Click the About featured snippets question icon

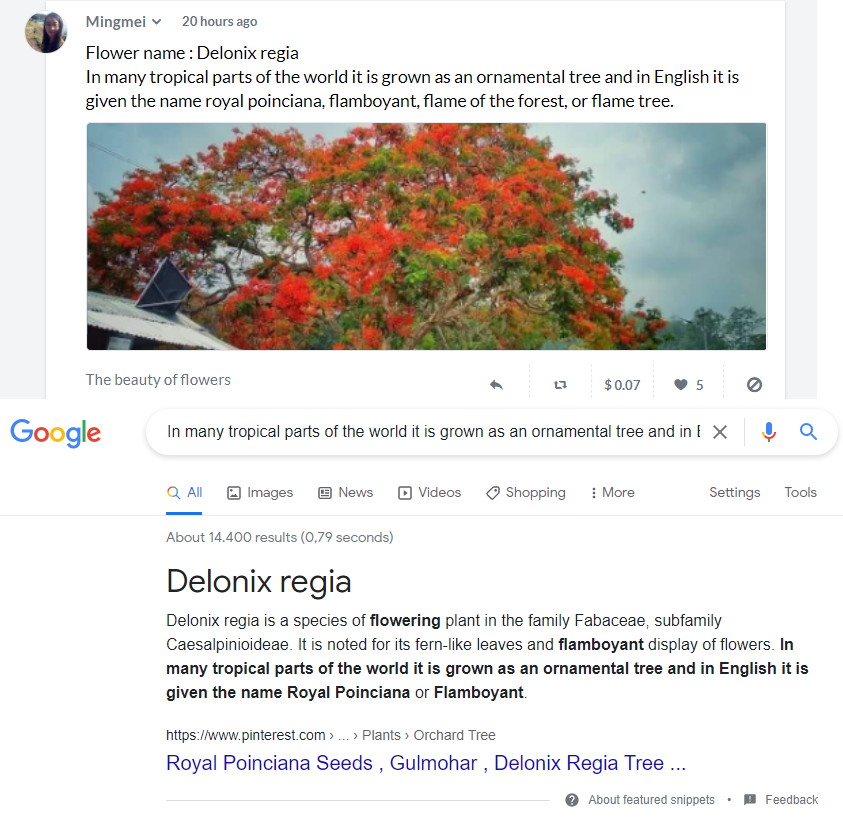(572, 800)
